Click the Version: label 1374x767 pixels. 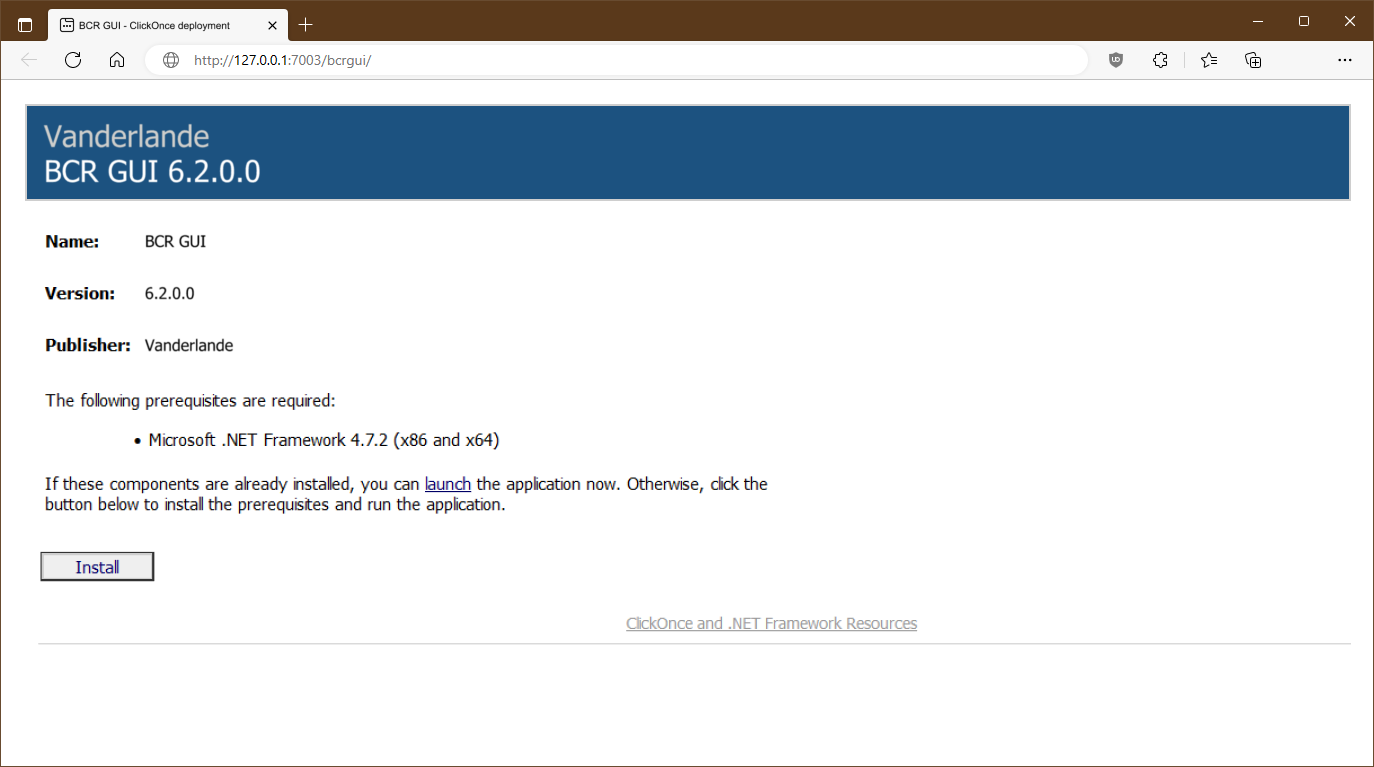(x=80, y=293)
